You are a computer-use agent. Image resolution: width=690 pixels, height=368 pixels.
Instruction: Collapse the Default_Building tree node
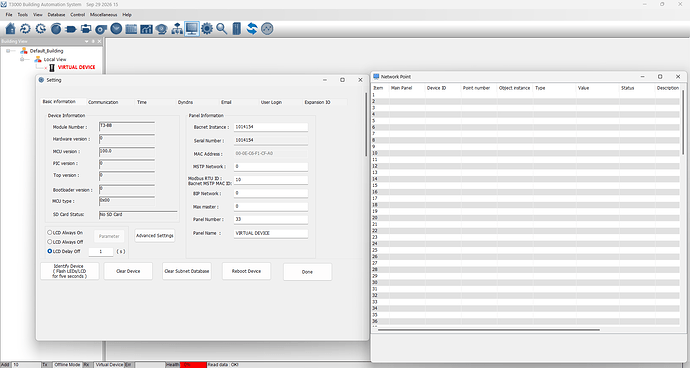click(x=8, y=51)
